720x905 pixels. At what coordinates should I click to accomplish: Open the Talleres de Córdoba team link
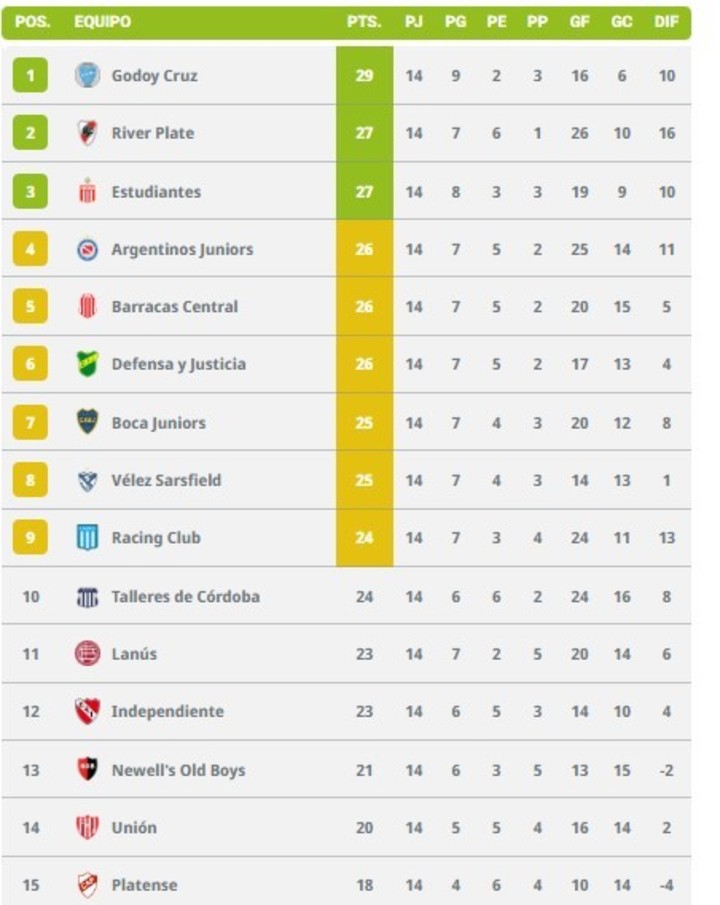point(185,596)
